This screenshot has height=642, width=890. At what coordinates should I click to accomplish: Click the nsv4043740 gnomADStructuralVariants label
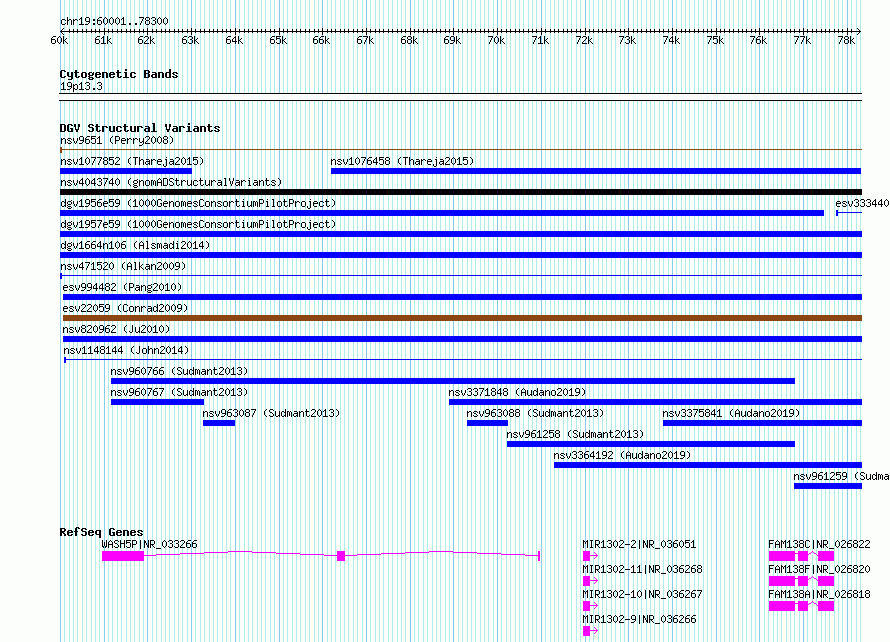point(171,182)
